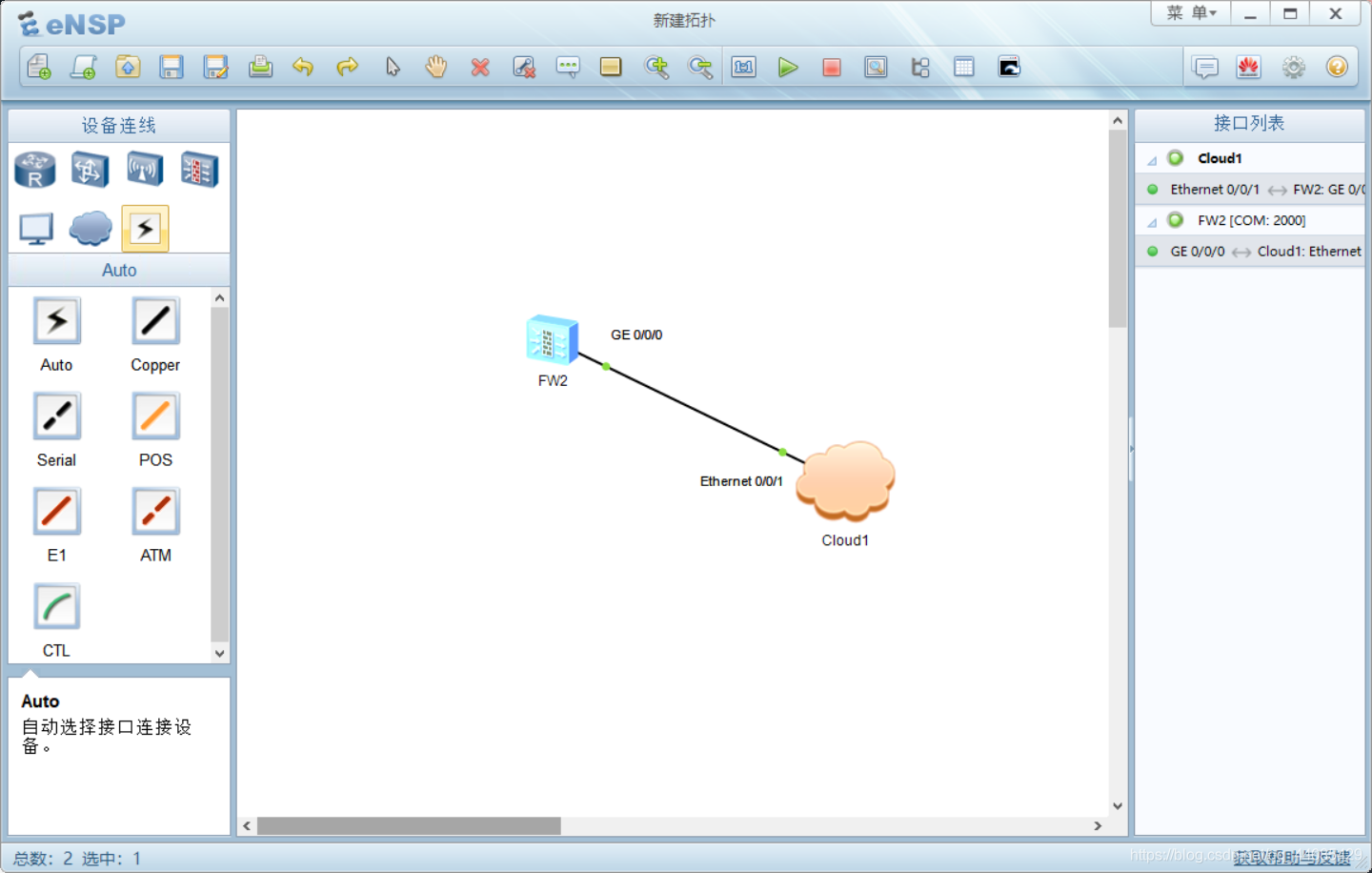Select the FW2 firewall on canvas
Screen dimensions: 1372x873
point(553,340)
